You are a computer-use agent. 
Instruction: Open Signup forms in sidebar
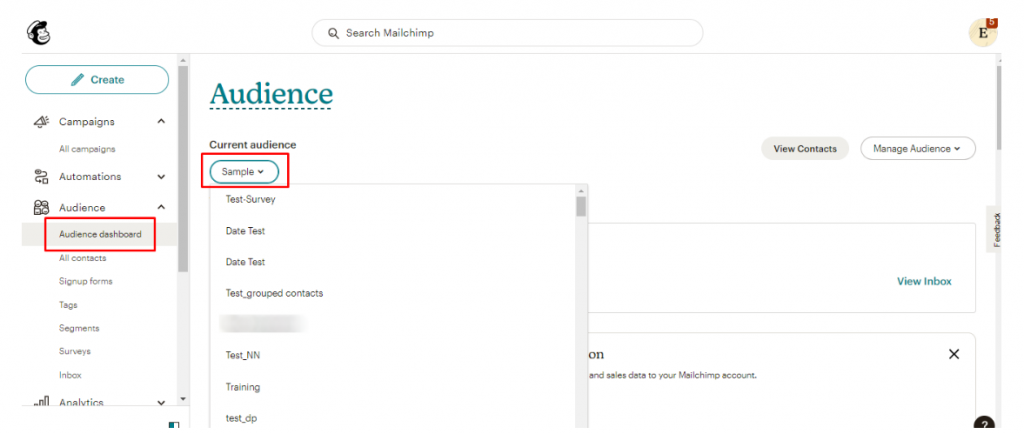tap(86, 281)
